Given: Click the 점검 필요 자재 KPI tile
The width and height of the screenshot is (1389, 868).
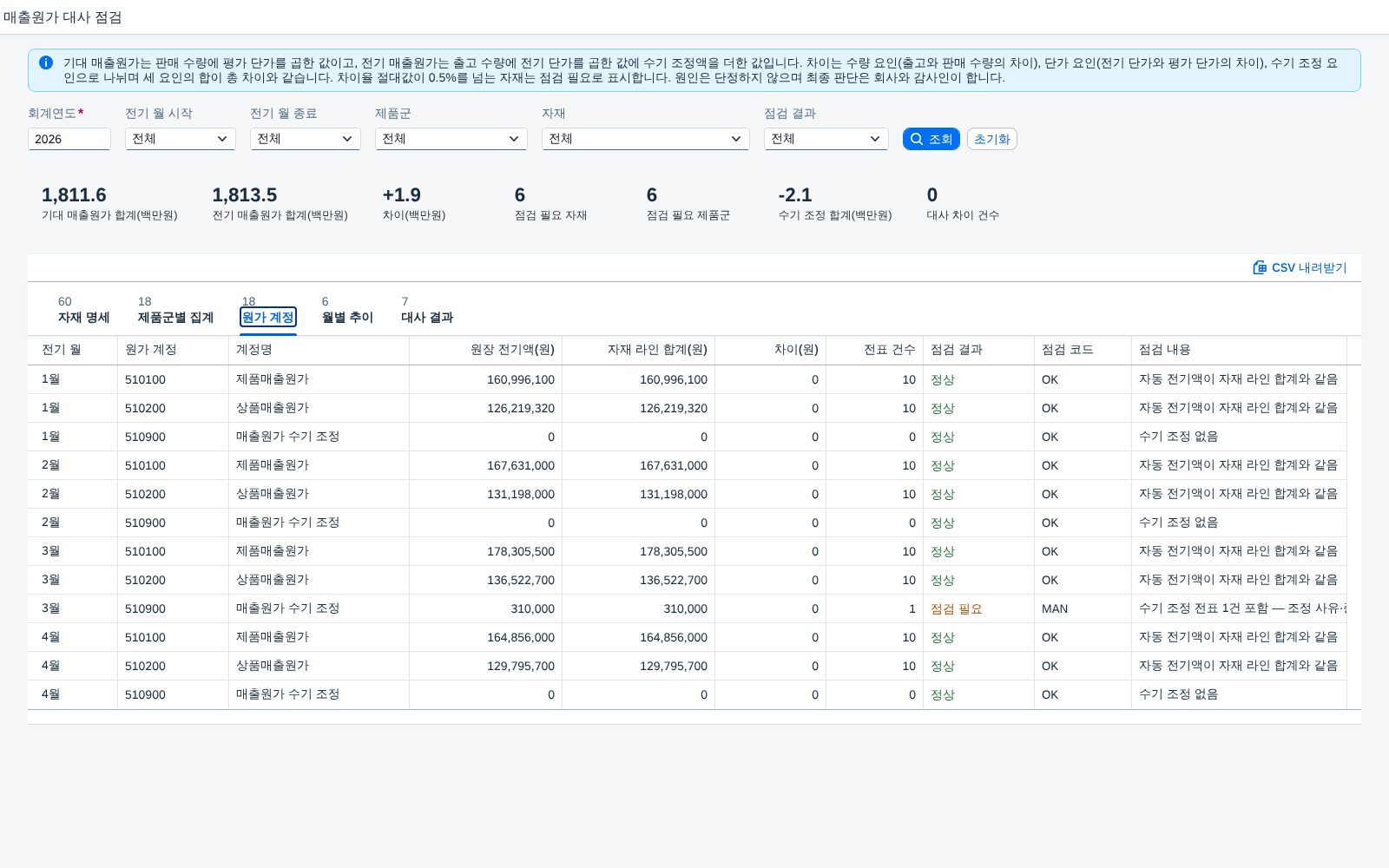Looking at the screenshot, I should pos(551,204).
